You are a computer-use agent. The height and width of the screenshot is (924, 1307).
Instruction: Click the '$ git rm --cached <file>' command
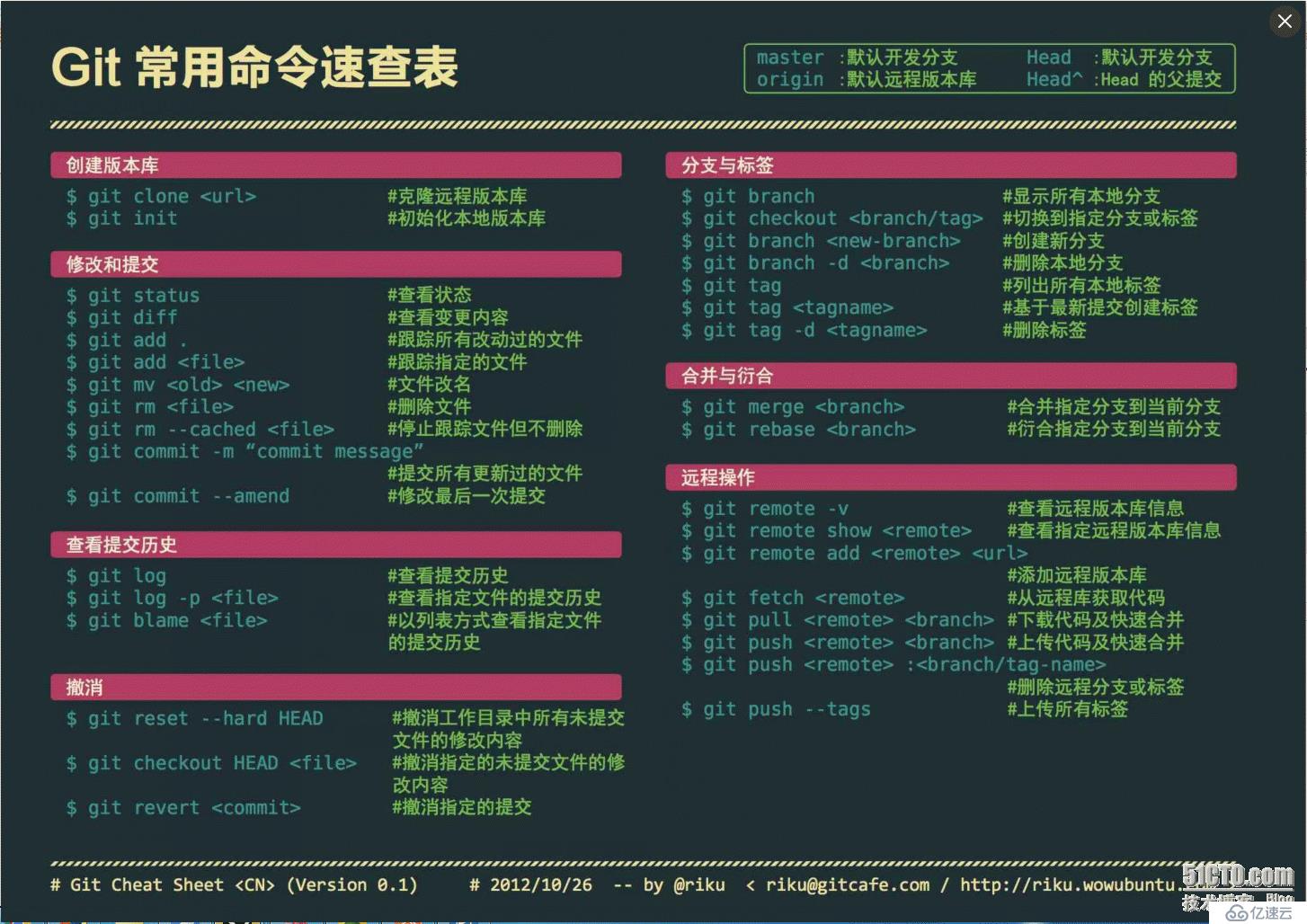click(200, 430)
